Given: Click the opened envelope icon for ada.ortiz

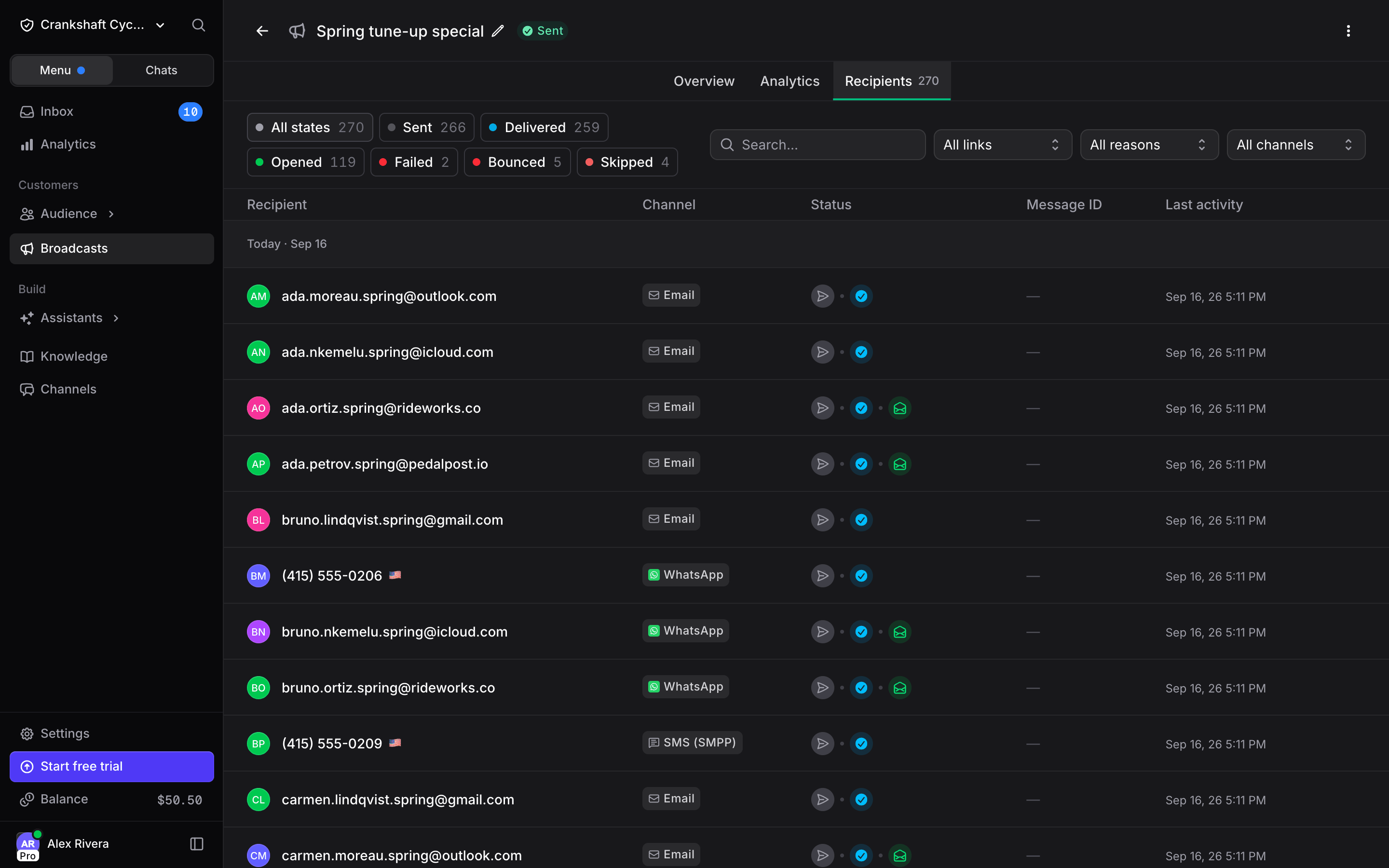Looking at the screenshot, I should point(899,408).
